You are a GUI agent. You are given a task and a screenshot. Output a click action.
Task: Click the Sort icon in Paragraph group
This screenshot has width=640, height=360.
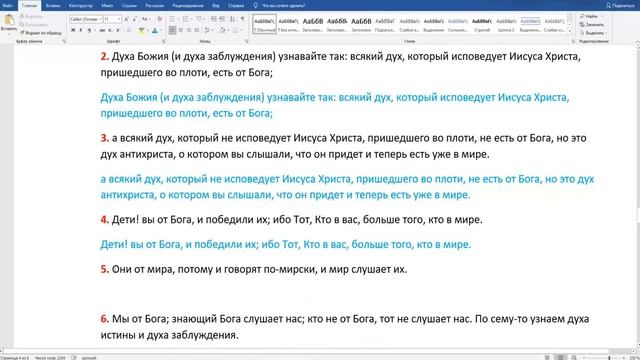tap(233, 19)
